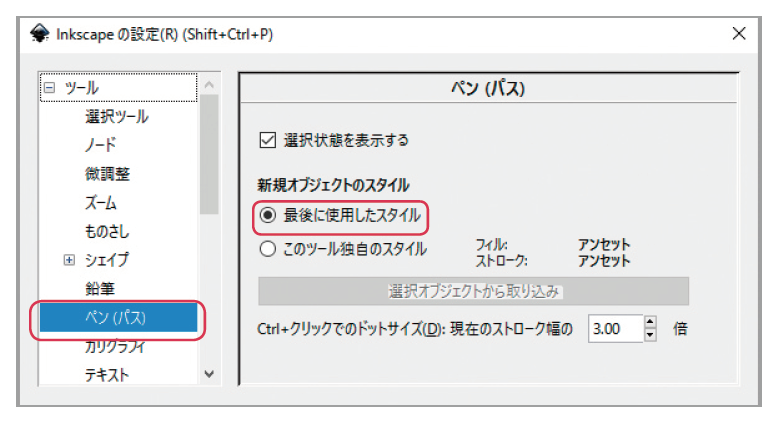Open 鉛筆 tool settings
This screenshot has height=423, width=778.
100,289
